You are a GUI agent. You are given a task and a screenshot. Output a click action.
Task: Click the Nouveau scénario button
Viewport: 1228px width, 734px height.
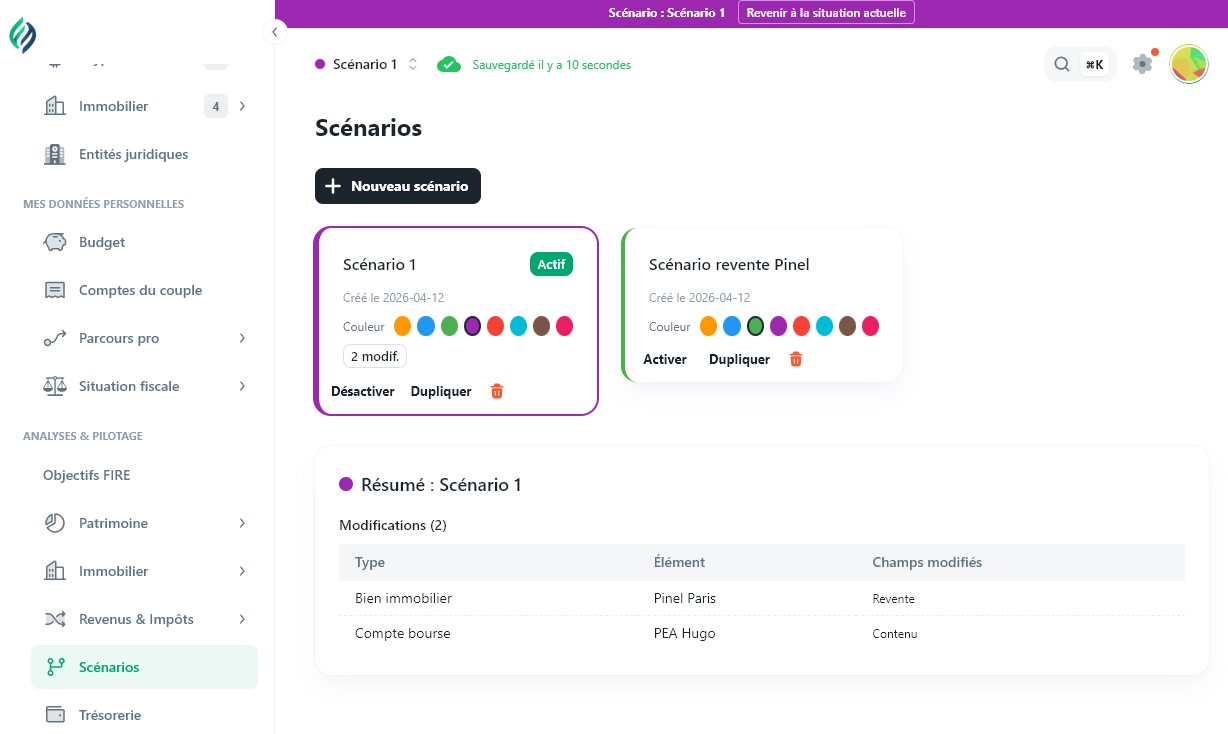click(x=398, y=186)
